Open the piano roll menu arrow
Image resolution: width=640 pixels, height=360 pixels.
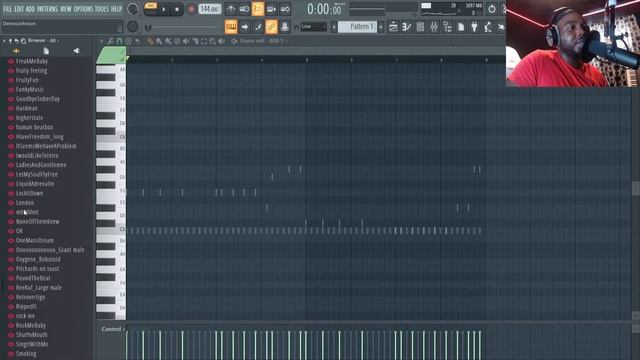pos(102,41)
